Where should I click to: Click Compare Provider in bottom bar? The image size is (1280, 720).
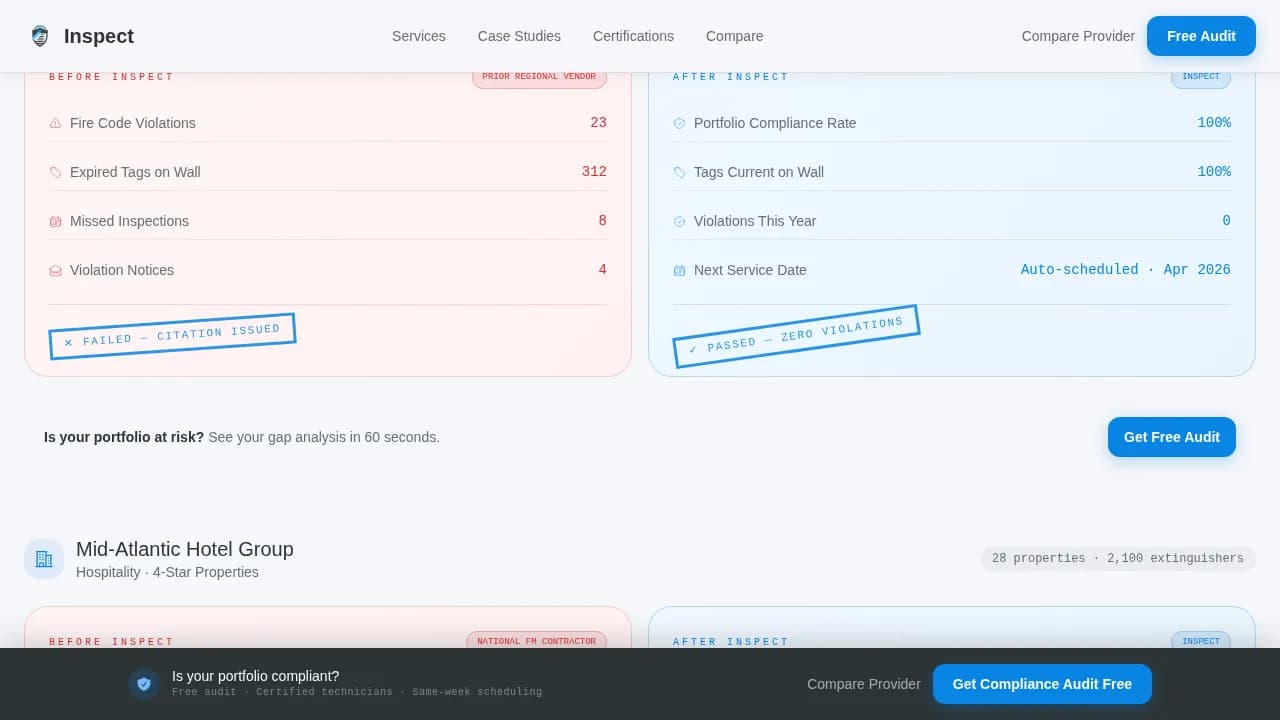point(864,684)
